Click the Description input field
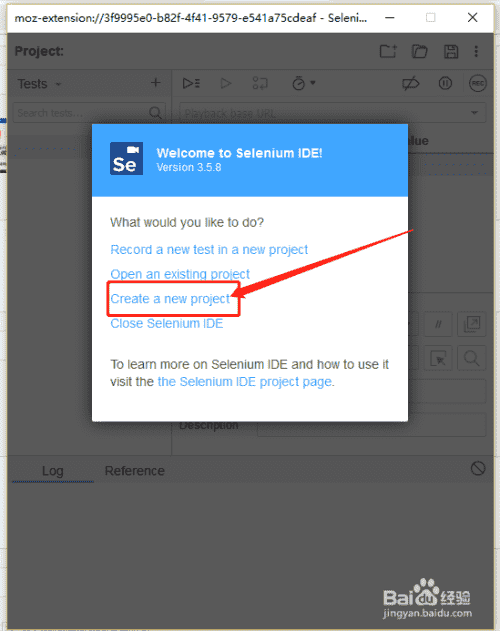 [x=371, y=425]
